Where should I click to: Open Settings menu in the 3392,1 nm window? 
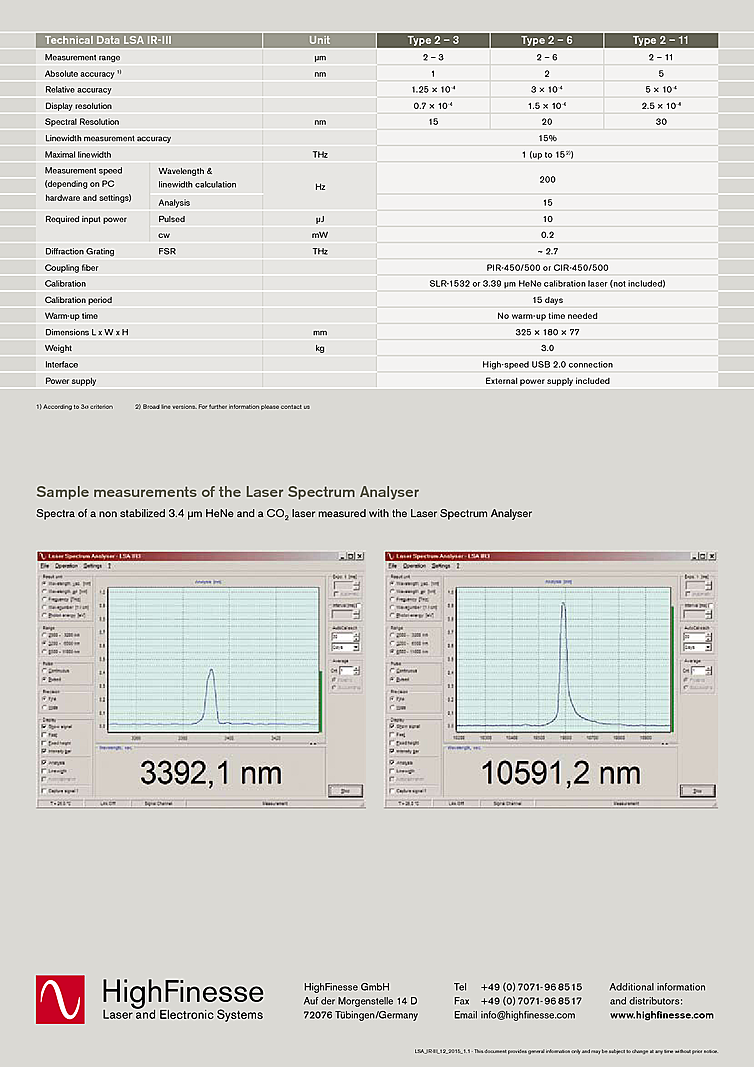[x=93, y=565]
